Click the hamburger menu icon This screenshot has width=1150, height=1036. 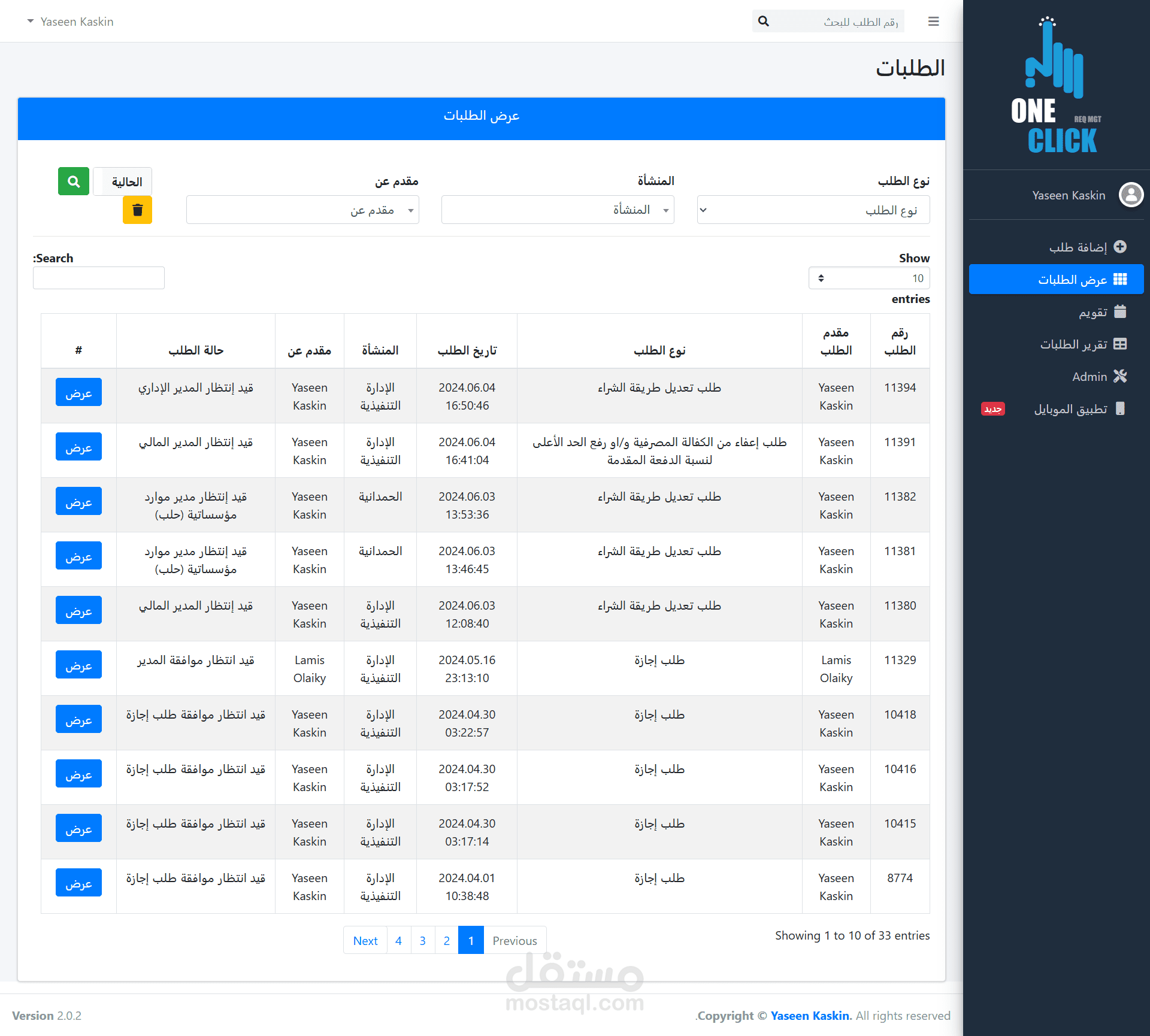click(933, 22)
